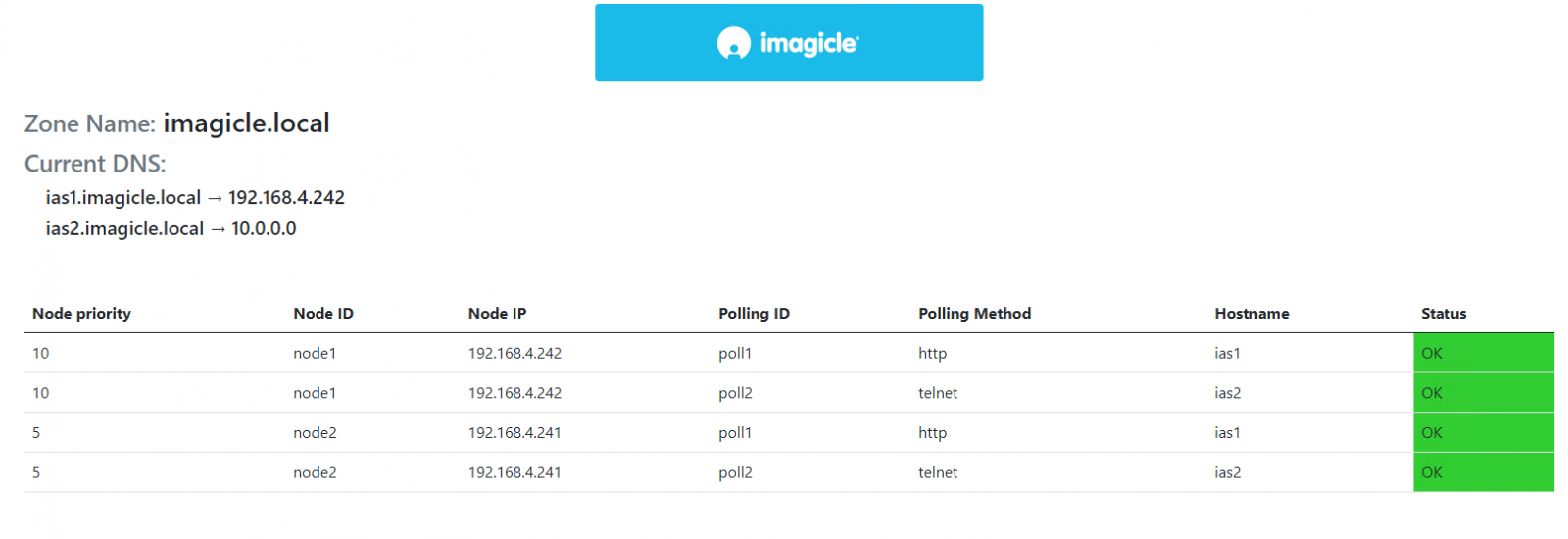
Task: Click the Node priority column header
Action: click(81, 314)
